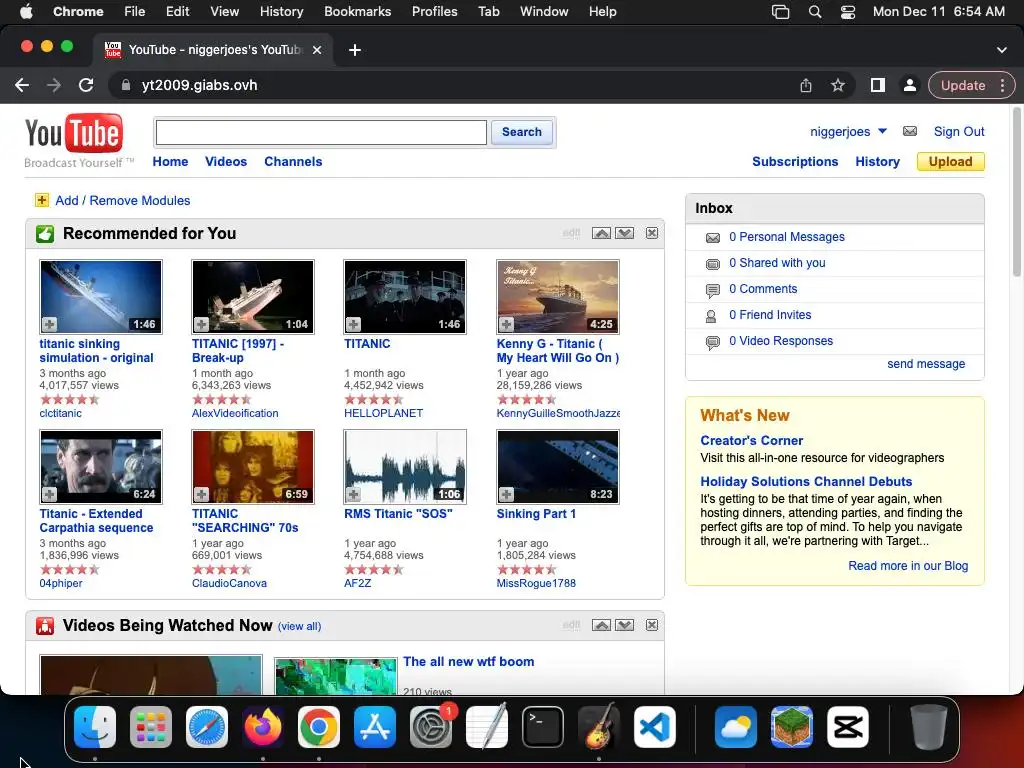1024x768 pixels.
Task: Open the Profiles menu
Action: click(434, 11)
